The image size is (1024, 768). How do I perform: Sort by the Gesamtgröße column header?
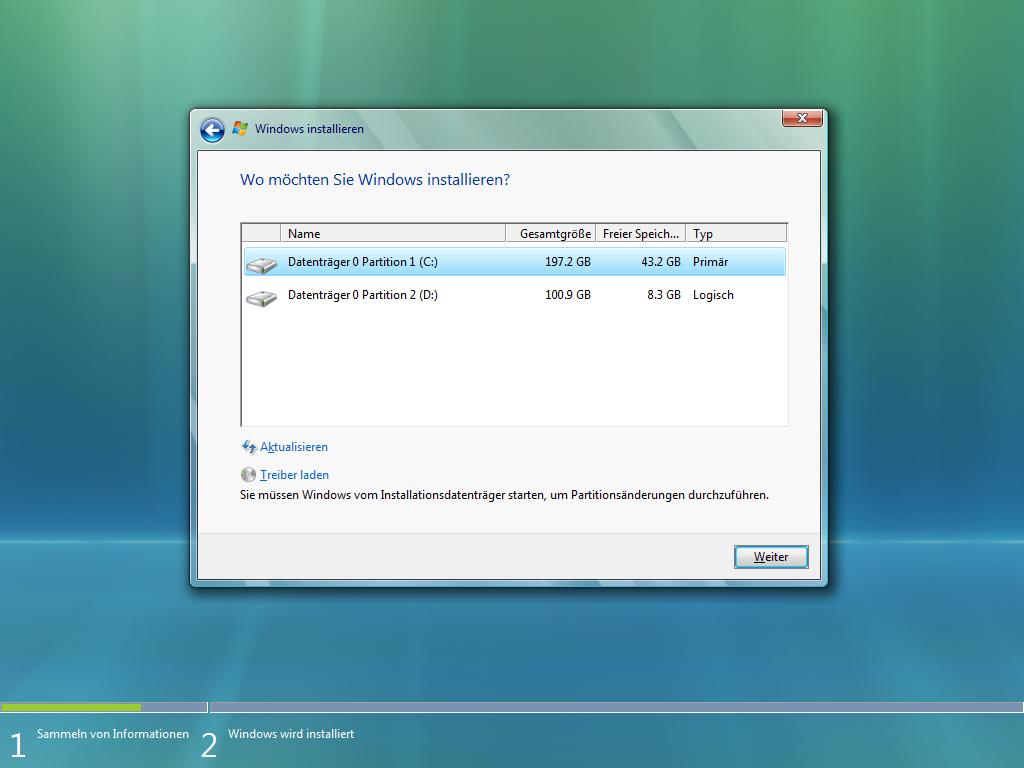click(x=551, y=233)
